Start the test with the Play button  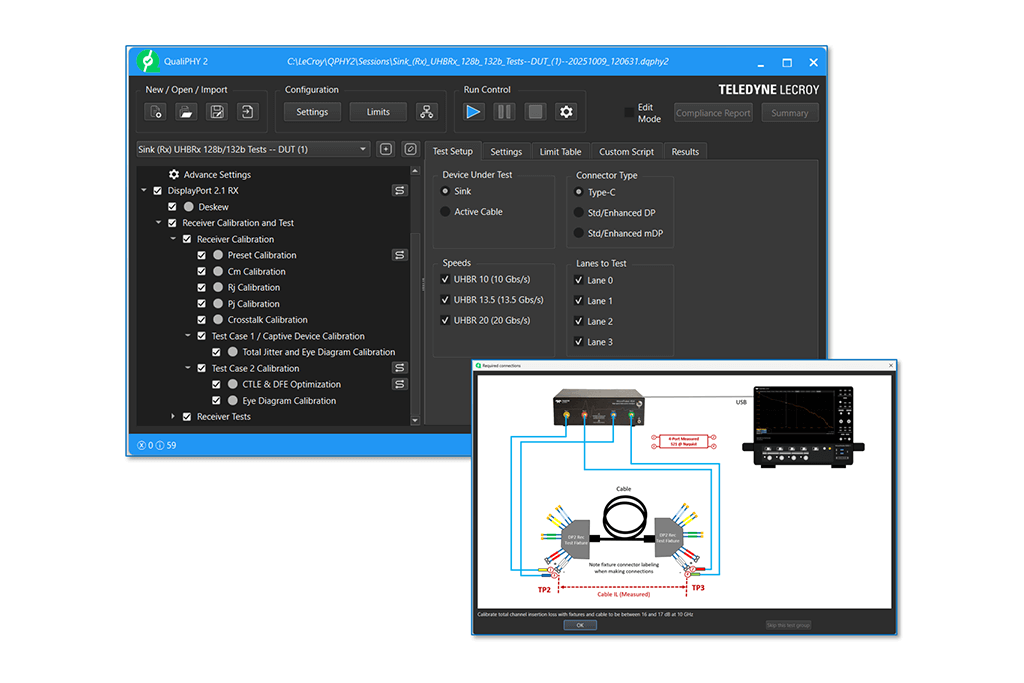474,112
